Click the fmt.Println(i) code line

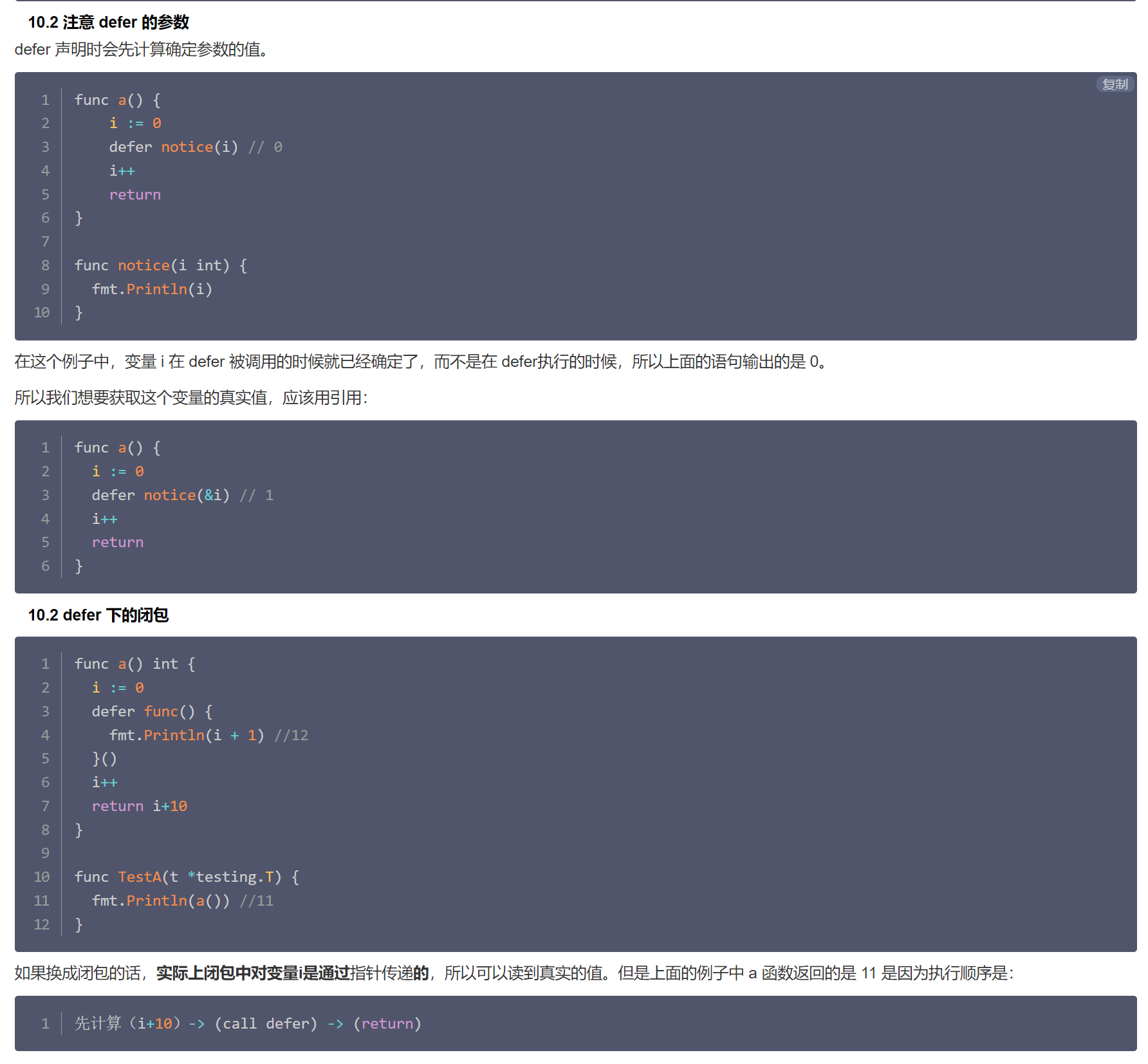point(152,289)
